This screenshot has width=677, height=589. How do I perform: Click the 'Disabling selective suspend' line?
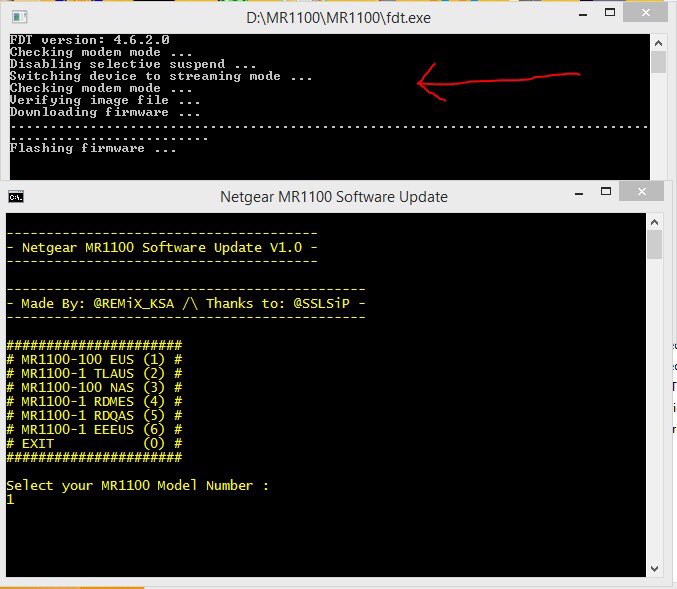[x=133, y=64]
